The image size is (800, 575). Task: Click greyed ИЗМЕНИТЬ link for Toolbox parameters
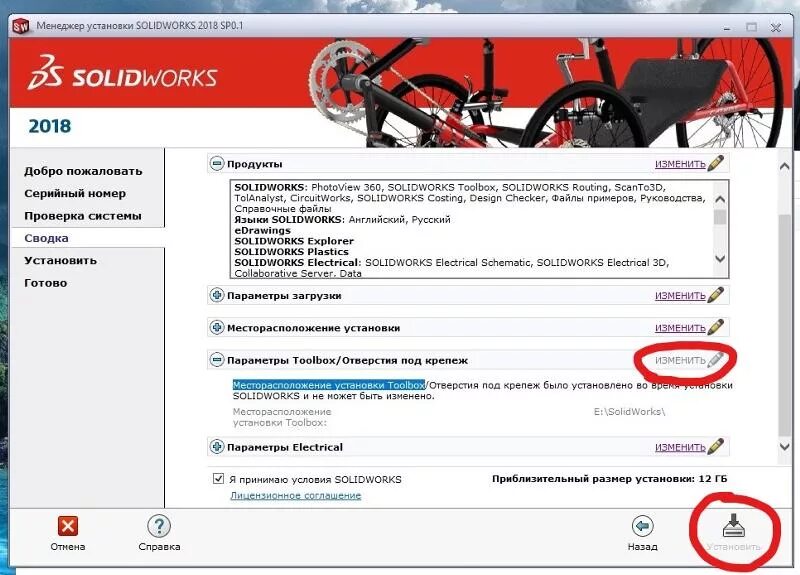coord(680,361)
